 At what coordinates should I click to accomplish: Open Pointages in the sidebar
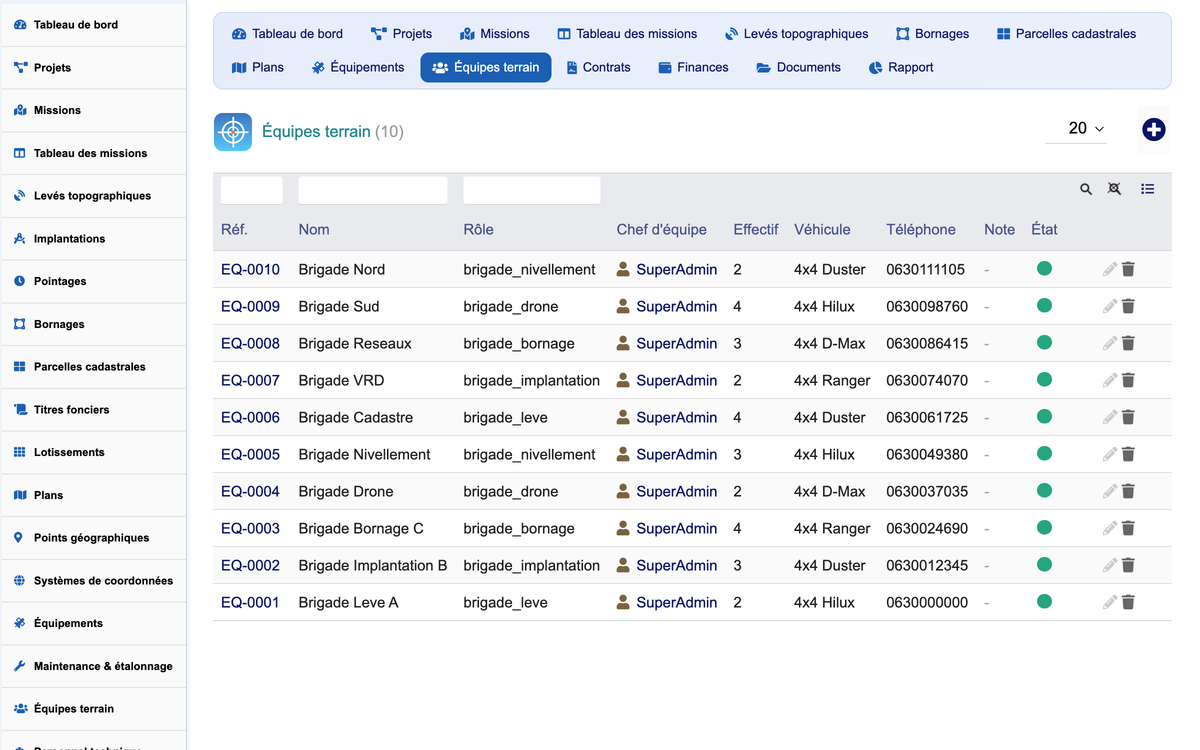tap(93, 281)
